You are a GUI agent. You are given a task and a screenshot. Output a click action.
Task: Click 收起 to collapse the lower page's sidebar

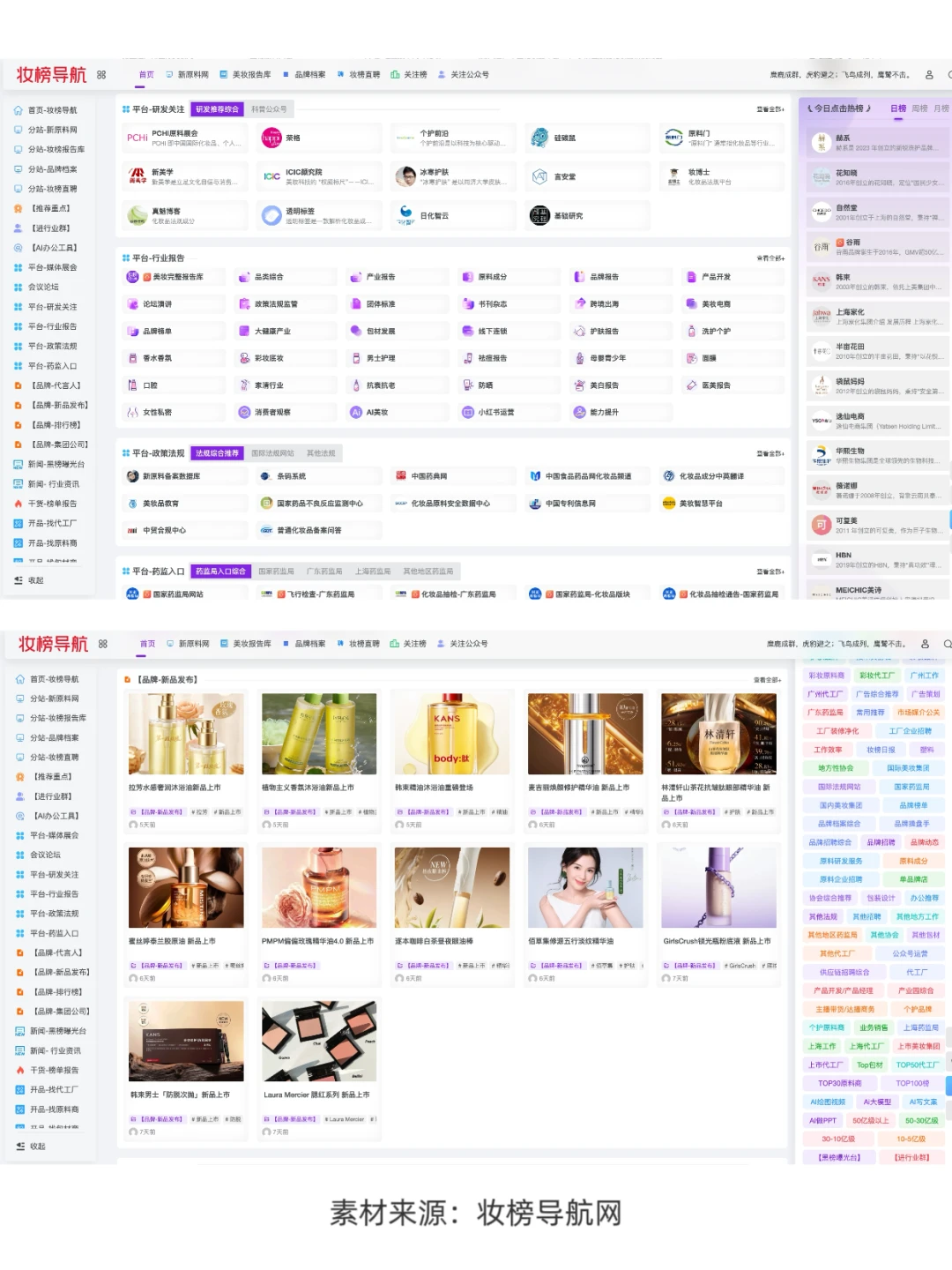[31, 1147]
